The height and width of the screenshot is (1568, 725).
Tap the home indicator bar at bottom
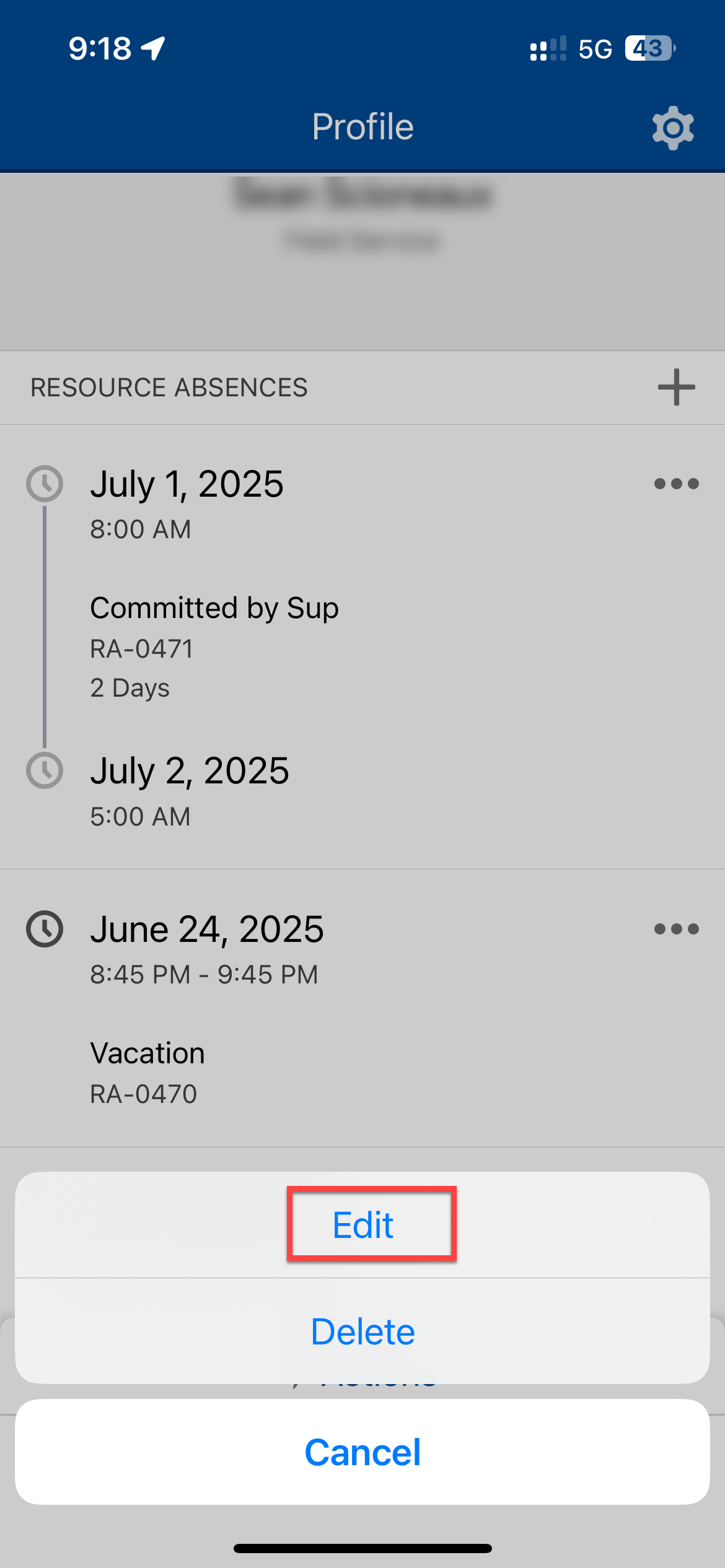click(362, 1548)
